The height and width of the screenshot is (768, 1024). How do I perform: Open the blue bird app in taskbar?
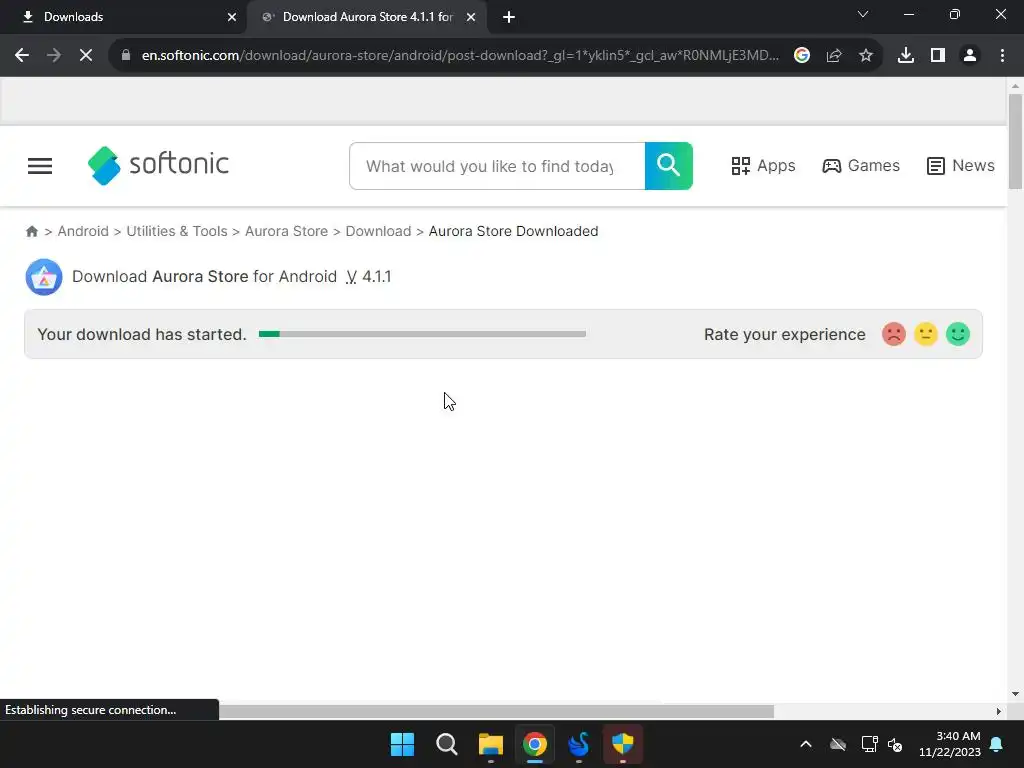point(579,744)
